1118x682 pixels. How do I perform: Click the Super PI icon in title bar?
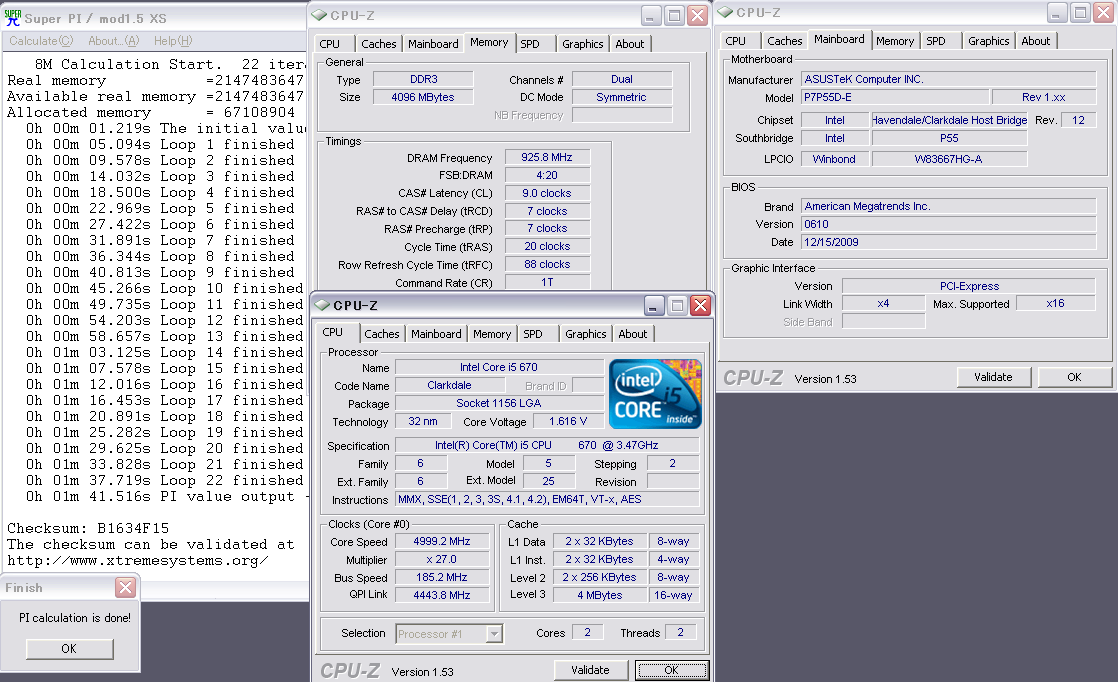pos(13,19)
